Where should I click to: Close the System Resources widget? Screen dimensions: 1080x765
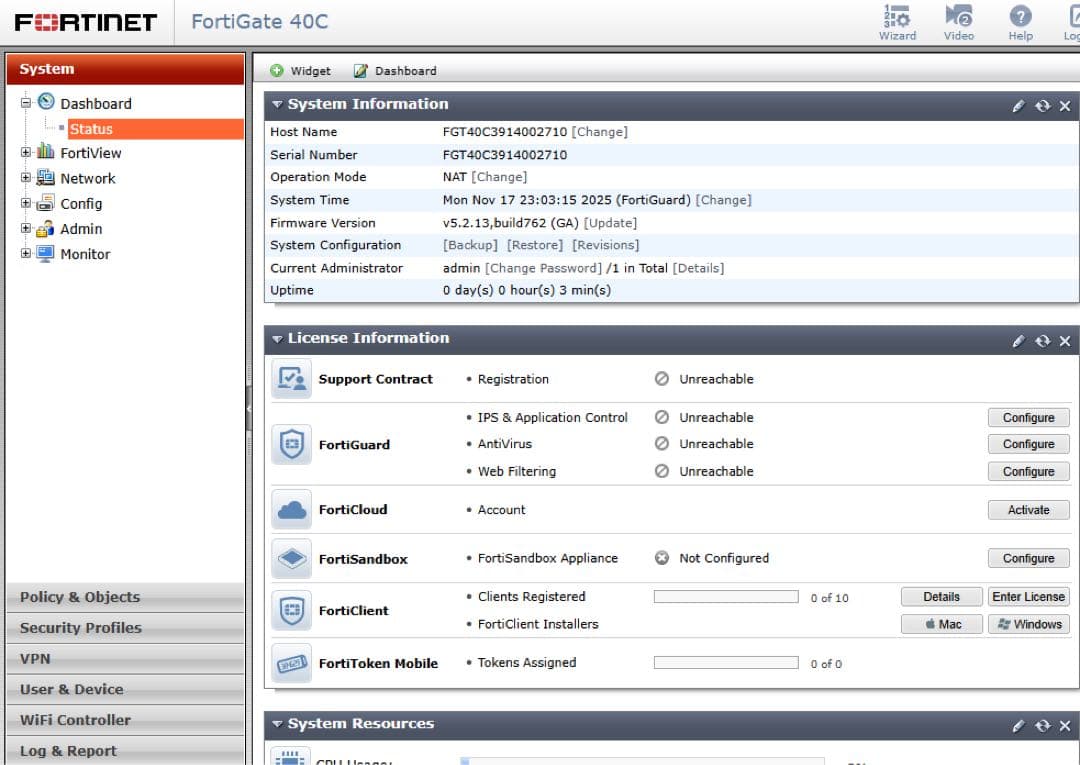point(1065,726)
